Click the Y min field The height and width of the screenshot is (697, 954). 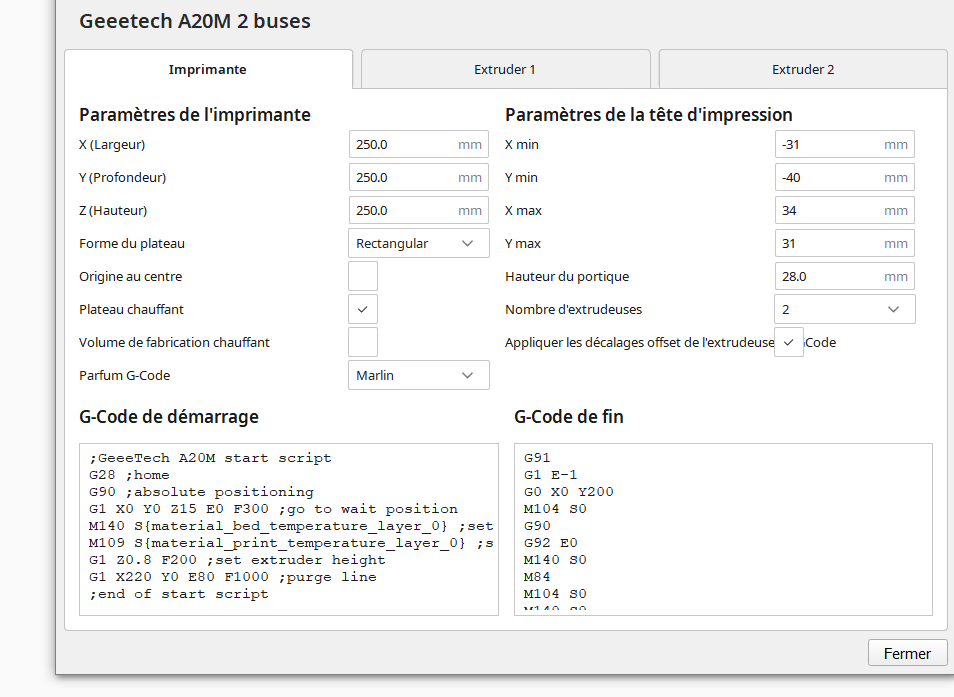click(844, 177)
